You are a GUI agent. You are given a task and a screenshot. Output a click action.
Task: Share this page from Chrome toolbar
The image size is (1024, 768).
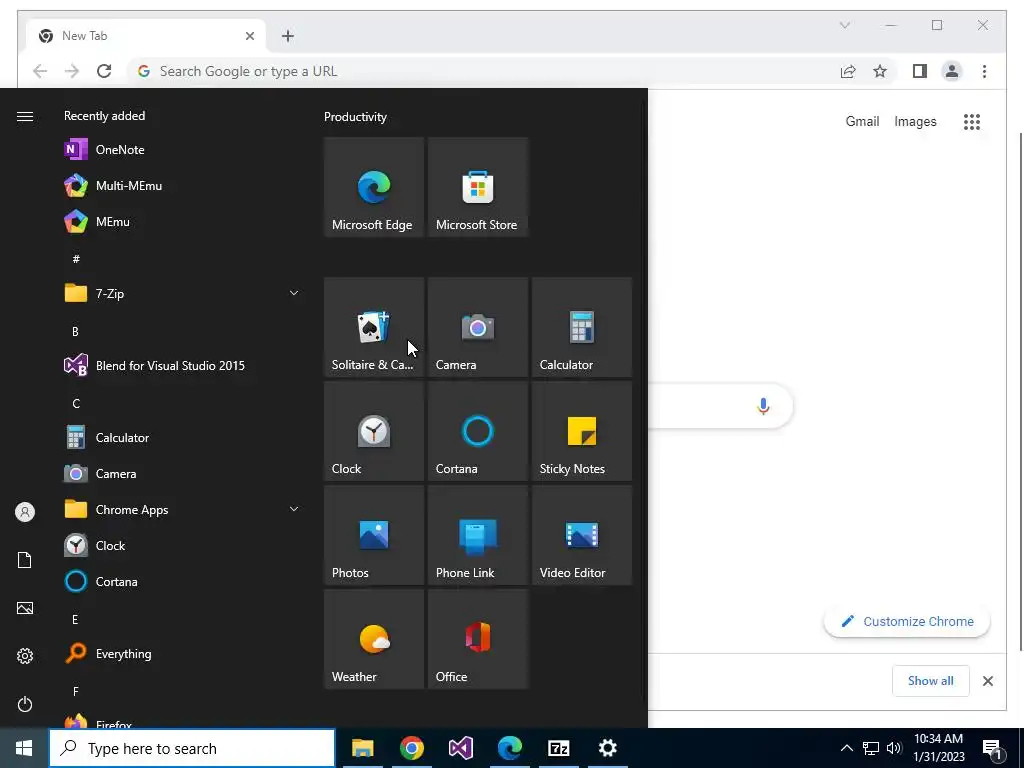[x=848, y=71]
